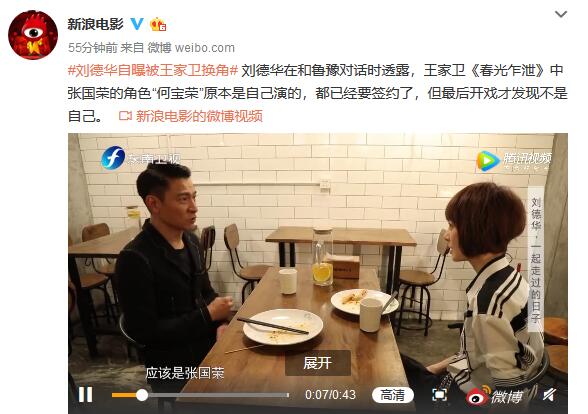Toggle fullscreen video mode
The height and width of the screenshot is (414, 588).
[439, 394]
